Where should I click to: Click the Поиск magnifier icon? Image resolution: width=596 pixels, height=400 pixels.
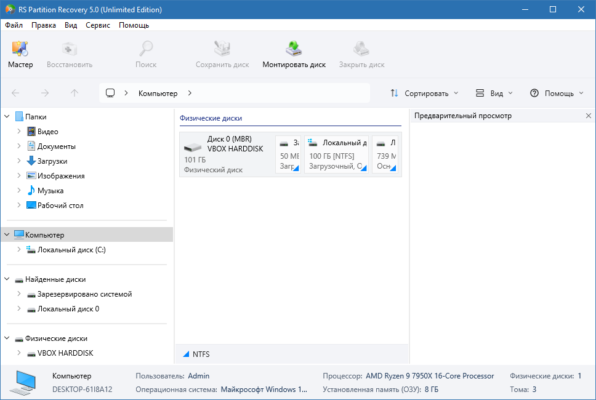click(146, 49)
